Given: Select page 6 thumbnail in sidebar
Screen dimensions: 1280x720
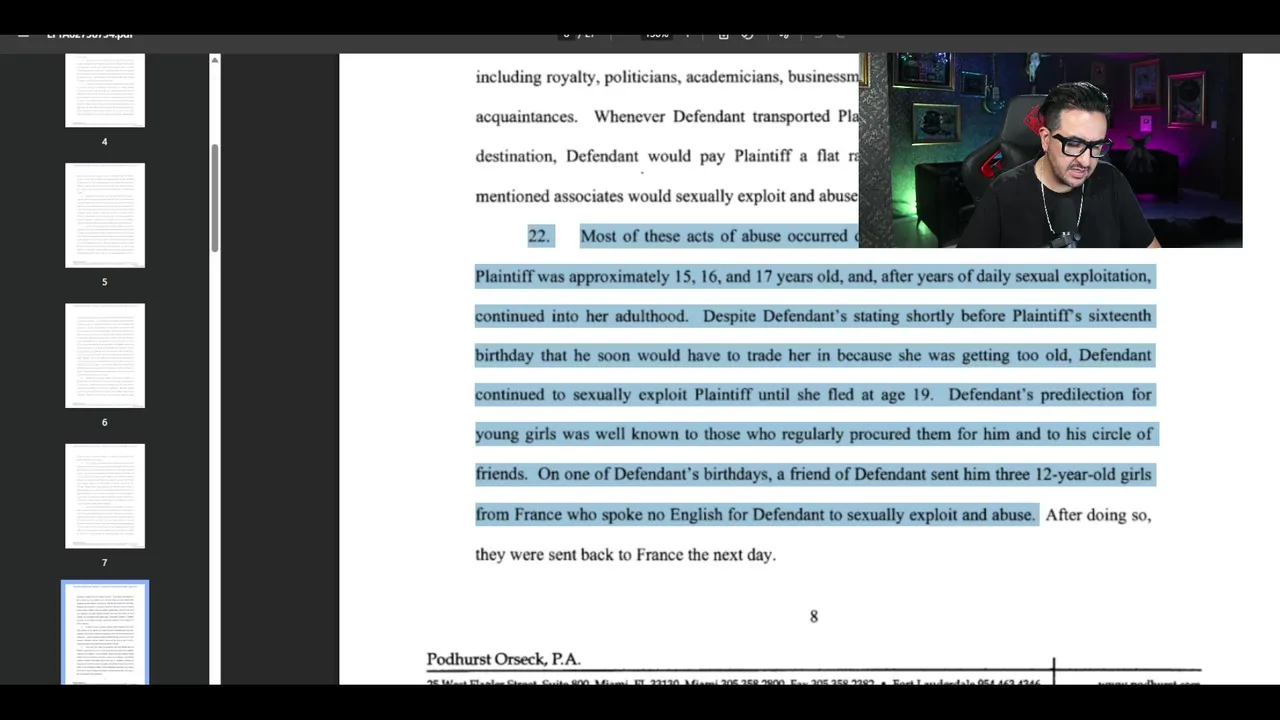Looking at the screenshot, I should [105, 355].
